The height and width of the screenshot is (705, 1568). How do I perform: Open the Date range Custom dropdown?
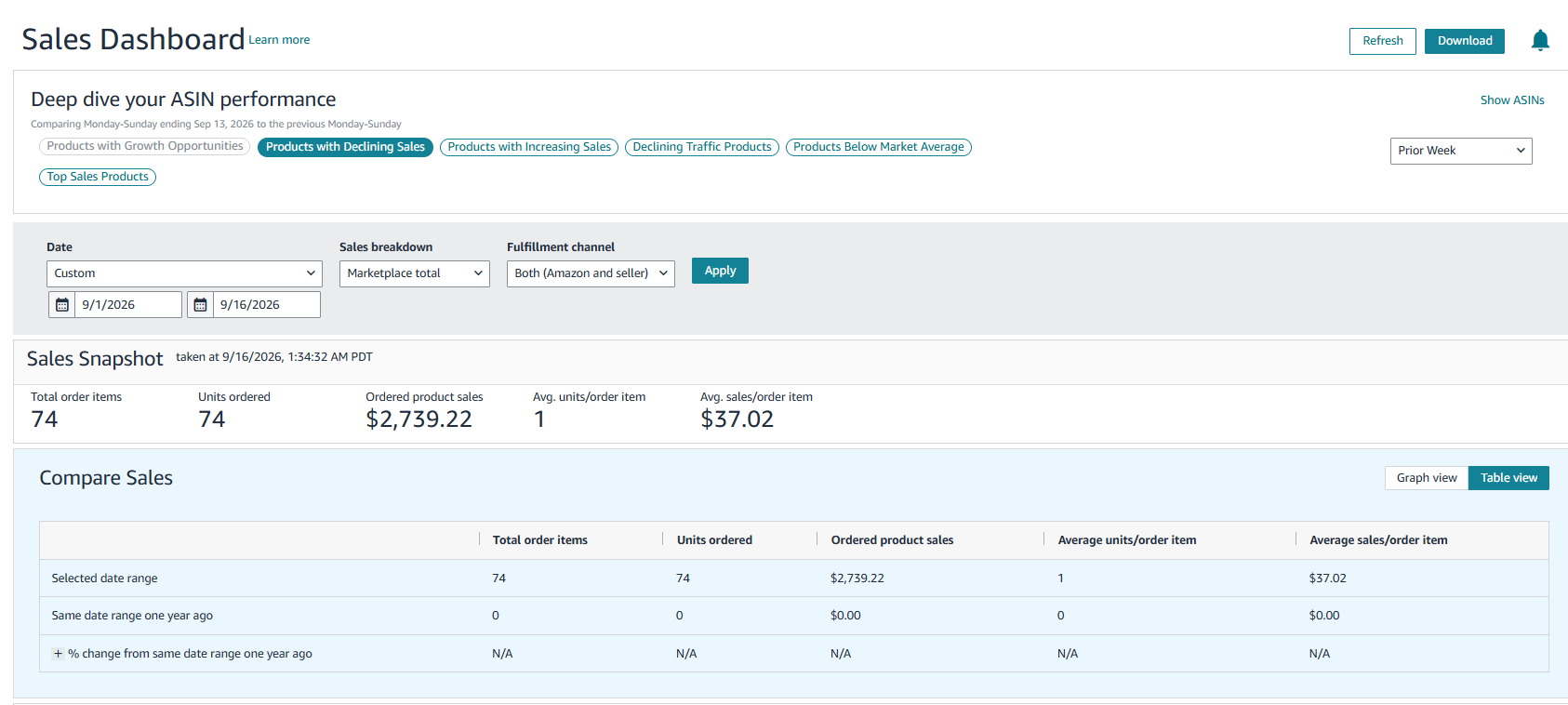point(184,273)
